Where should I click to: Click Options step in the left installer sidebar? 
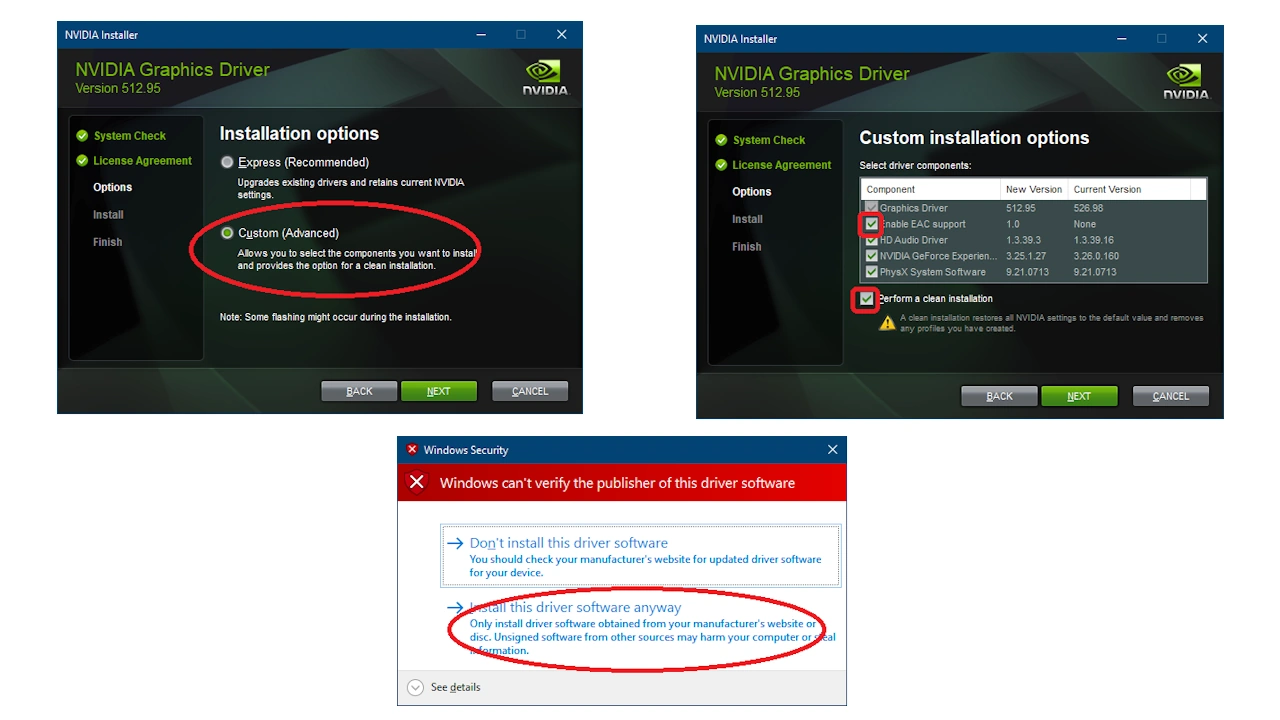(113, 187)
